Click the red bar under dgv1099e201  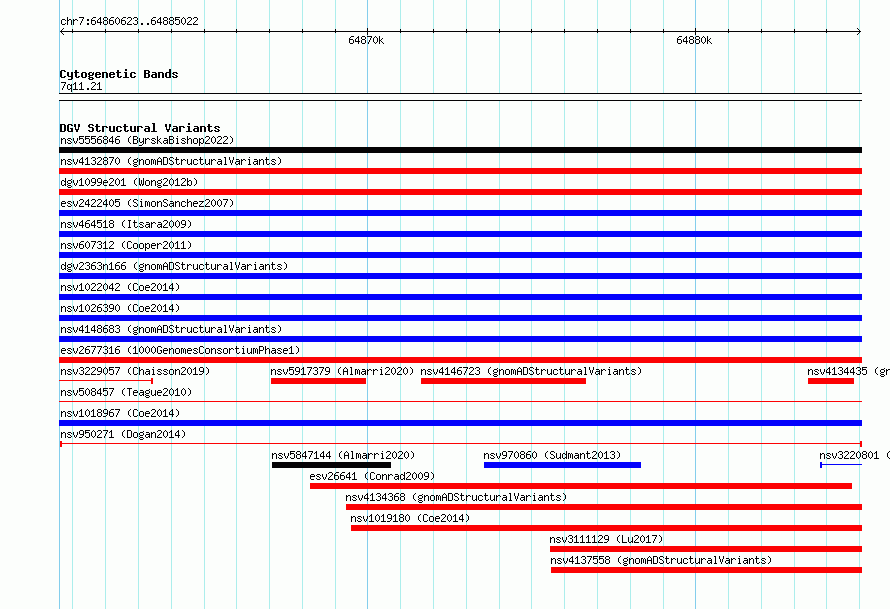click(x=460, y=192)
